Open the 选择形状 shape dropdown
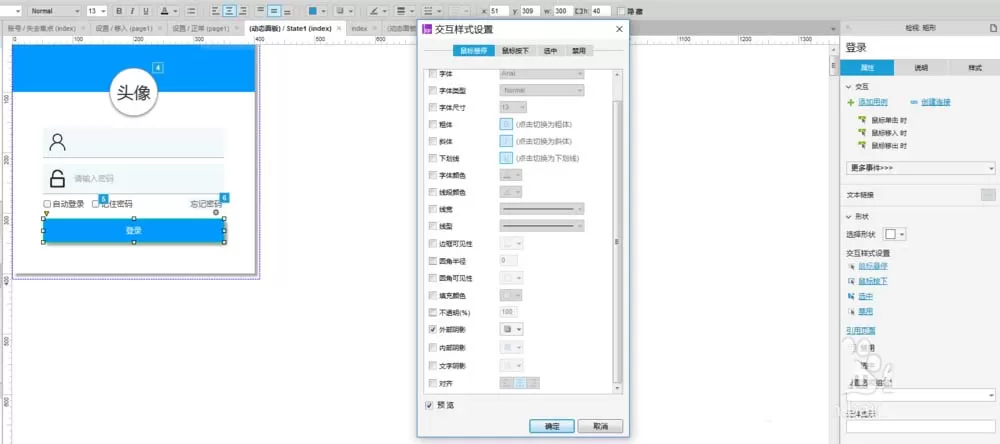Viewport: 1000px width, 444px height. click(895, 234)
